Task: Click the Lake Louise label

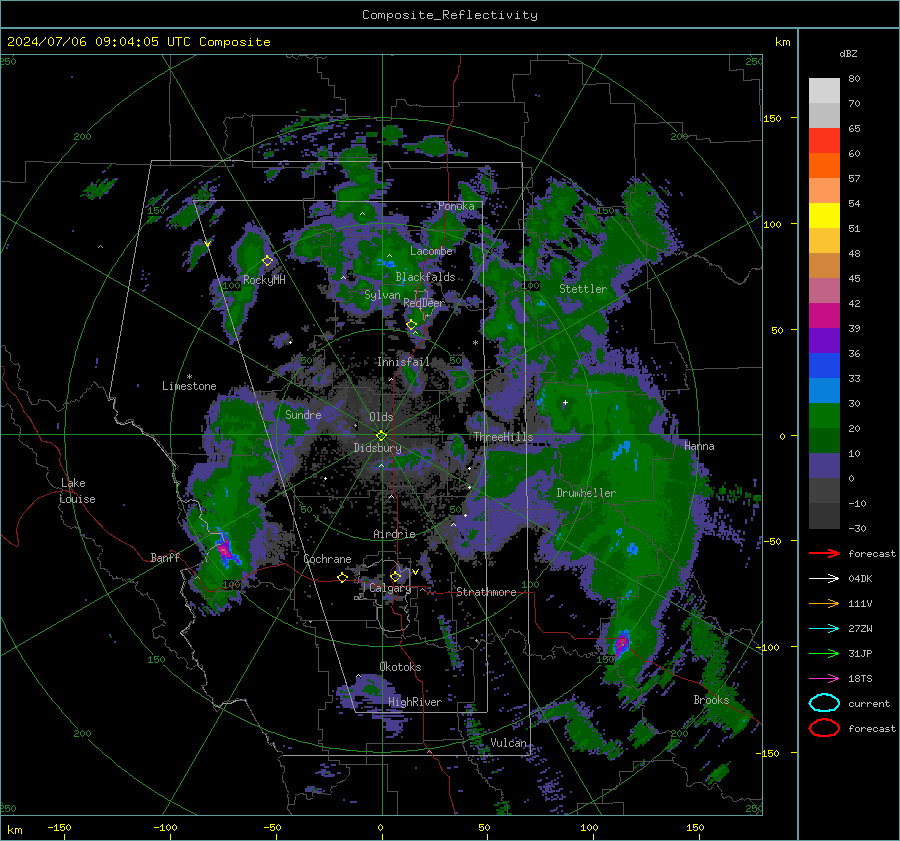Action: pos(78,491)
